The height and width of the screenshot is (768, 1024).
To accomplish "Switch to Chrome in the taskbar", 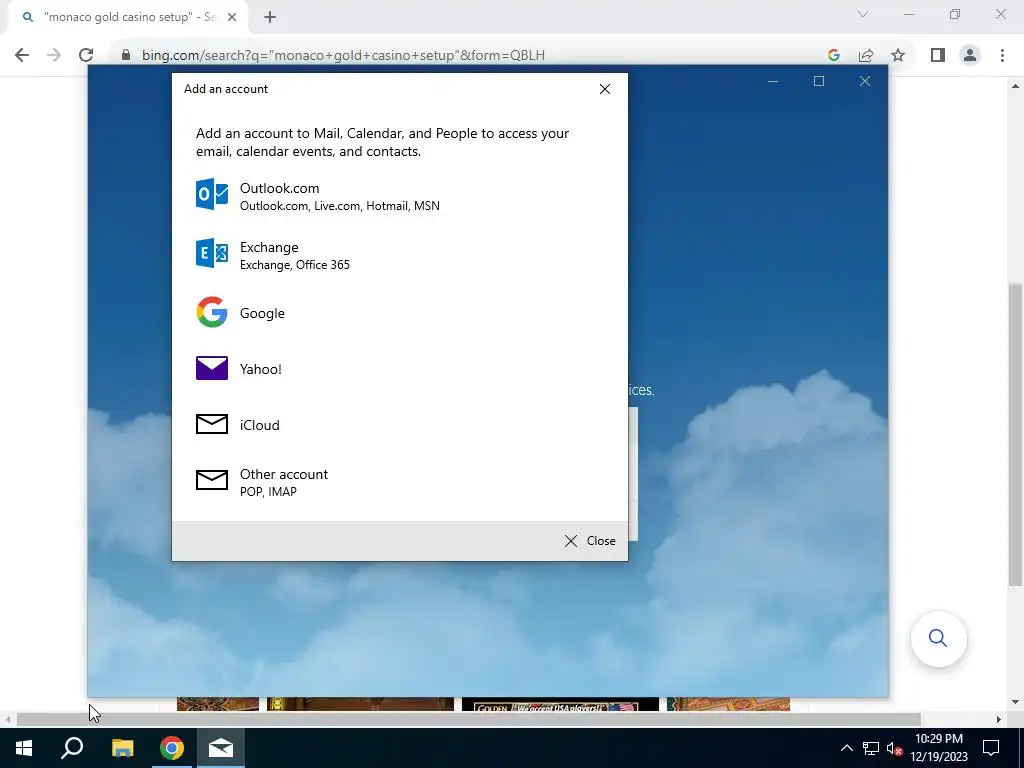I will pyautogui.click(x=172, y=748).
